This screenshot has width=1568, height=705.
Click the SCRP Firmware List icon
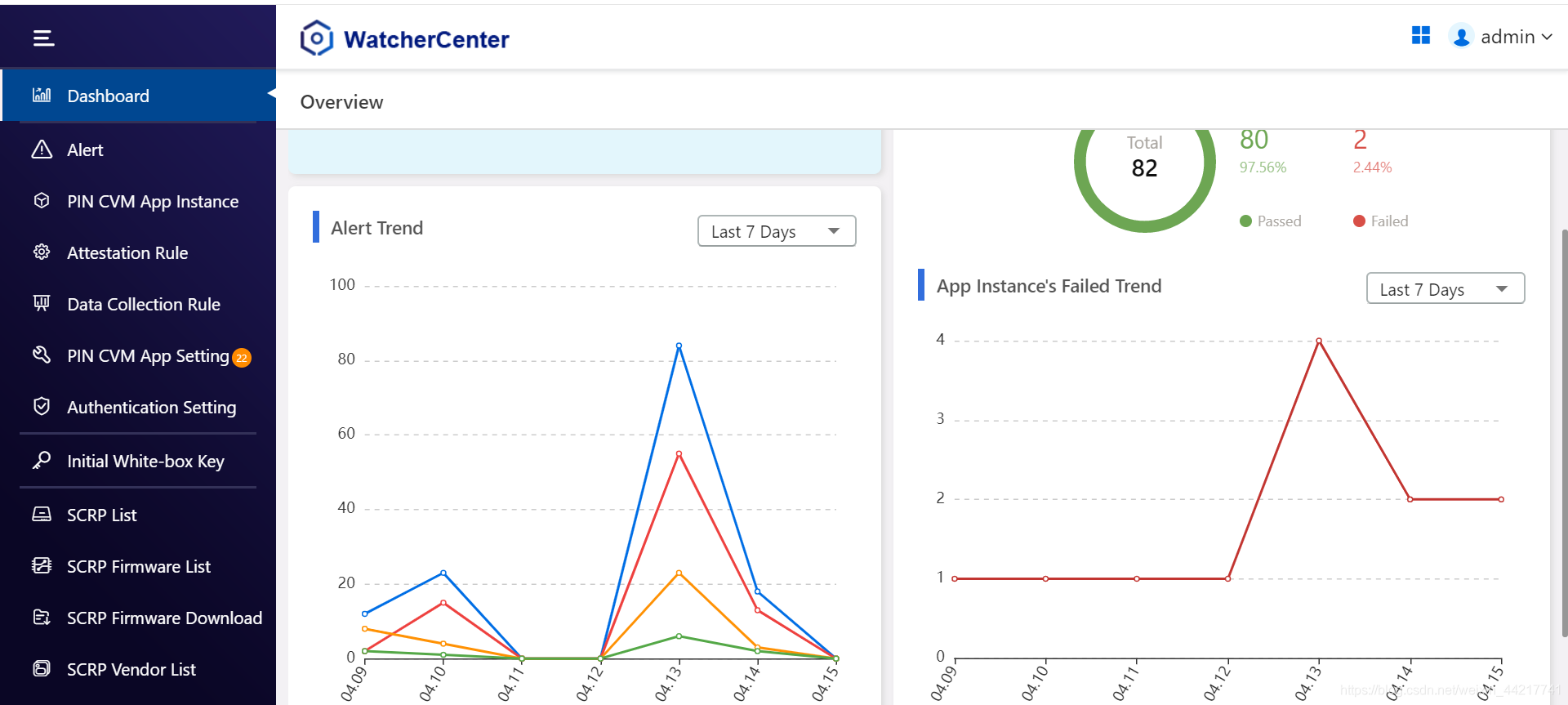coord(42,565)
